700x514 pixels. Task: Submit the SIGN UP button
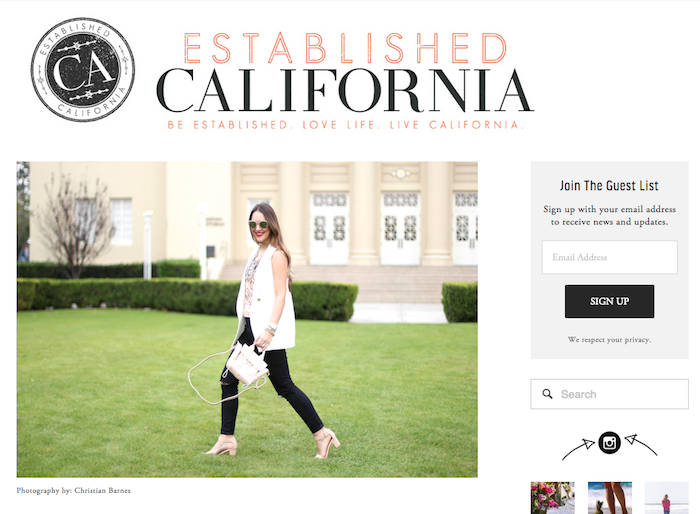(x=609, y=301)
